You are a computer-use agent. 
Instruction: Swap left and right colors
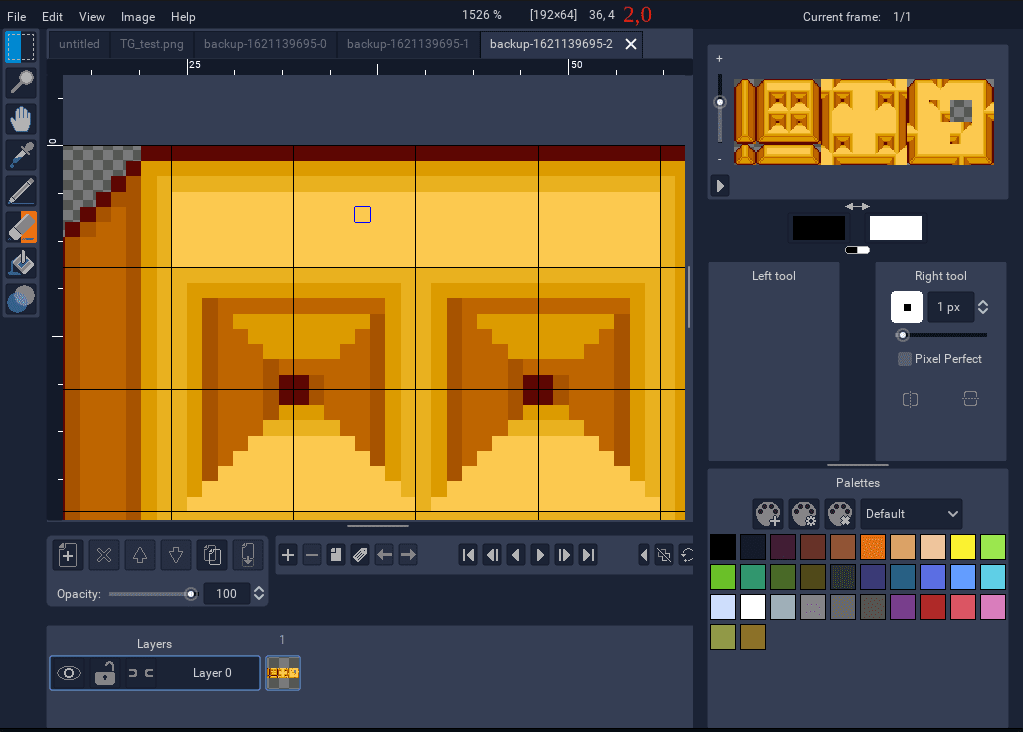[857, 206]
